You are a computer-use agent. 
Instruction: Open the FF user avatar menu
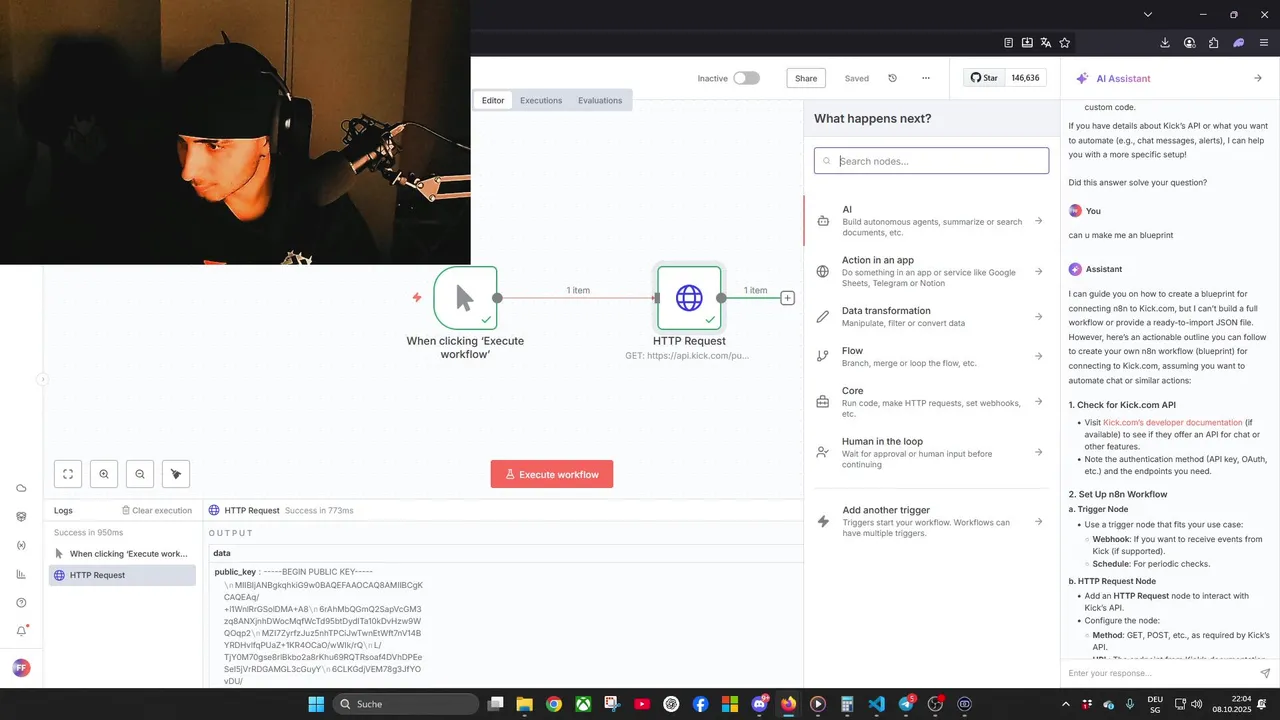tap(21, 667)
